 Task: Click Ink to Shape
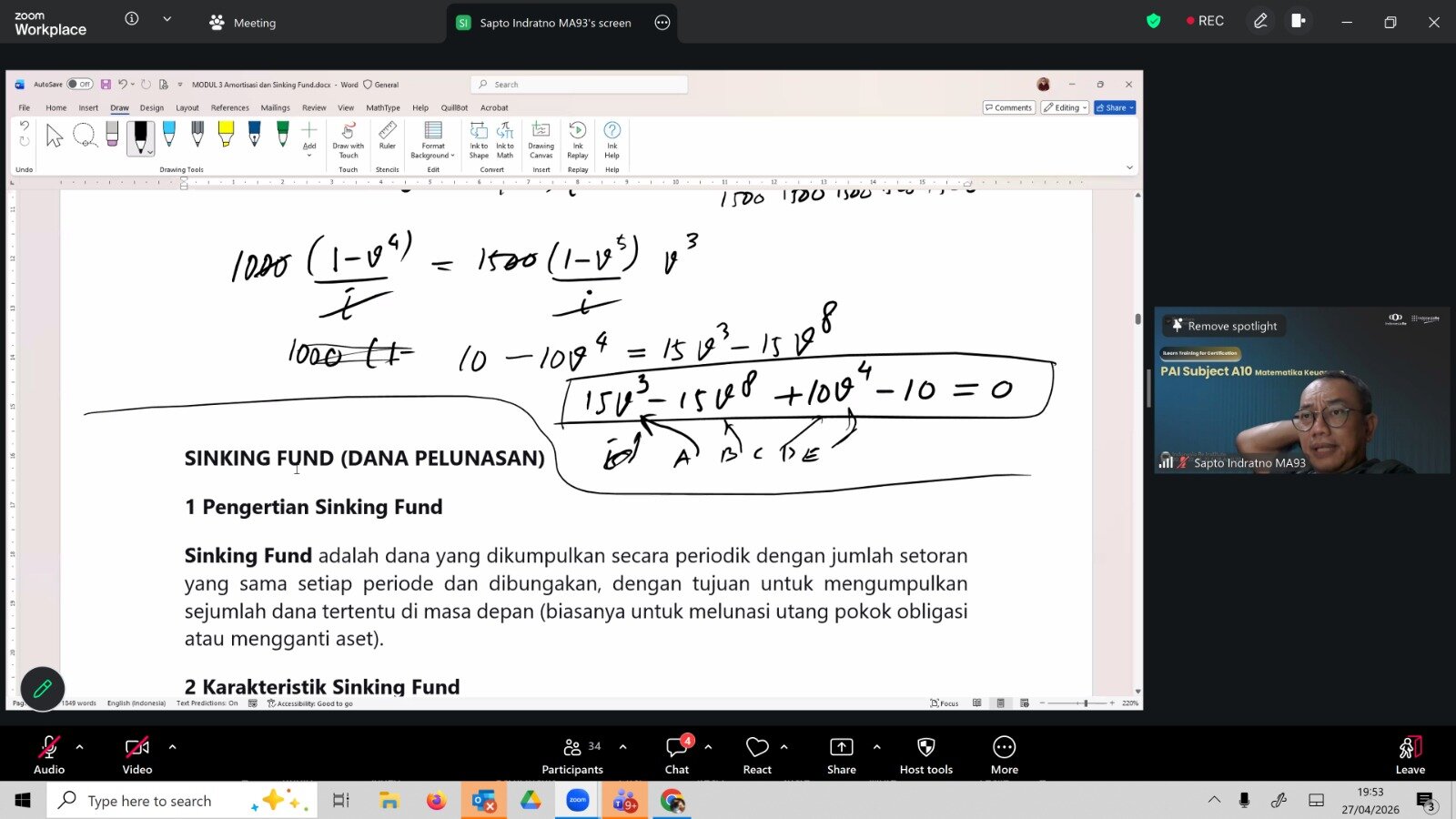pos(479,140)
